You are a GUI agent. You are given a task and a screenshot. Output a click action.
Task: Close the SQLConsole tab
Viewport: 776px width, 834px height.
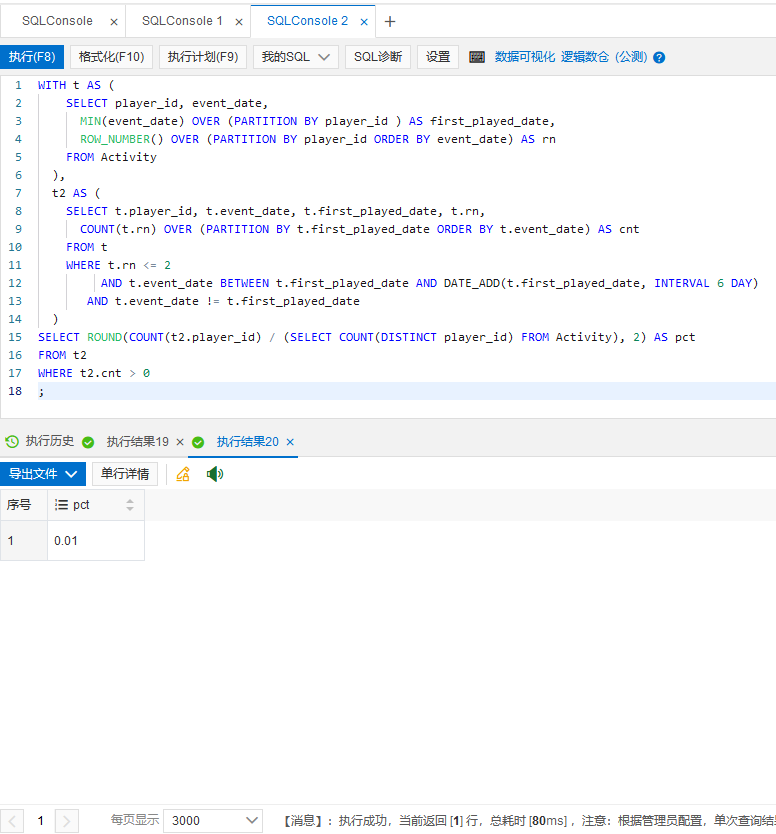click(x=114, y=22)
